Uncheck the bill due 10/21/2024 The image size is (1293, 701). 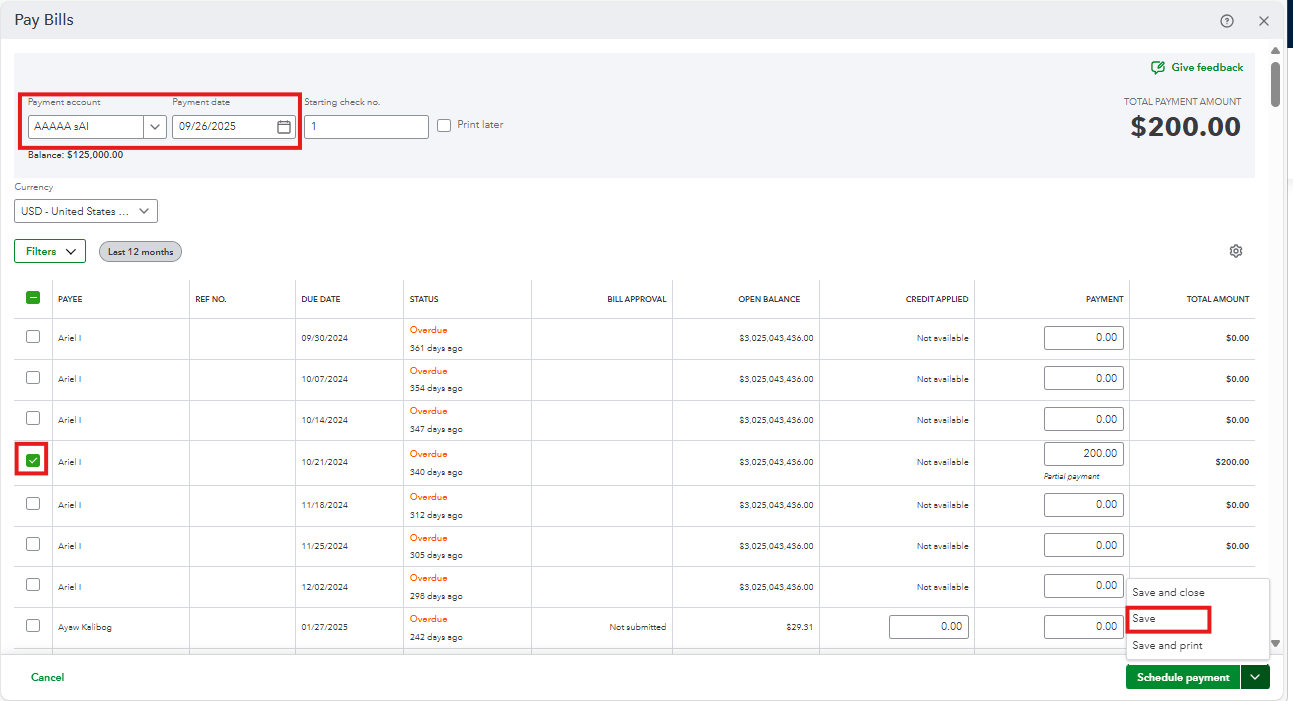click(x=33, y=461)
